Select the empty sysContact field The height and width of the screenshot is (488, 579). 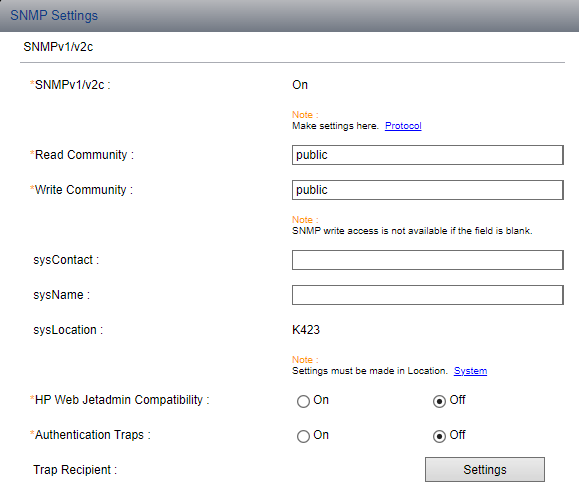(x=428, y=260)
